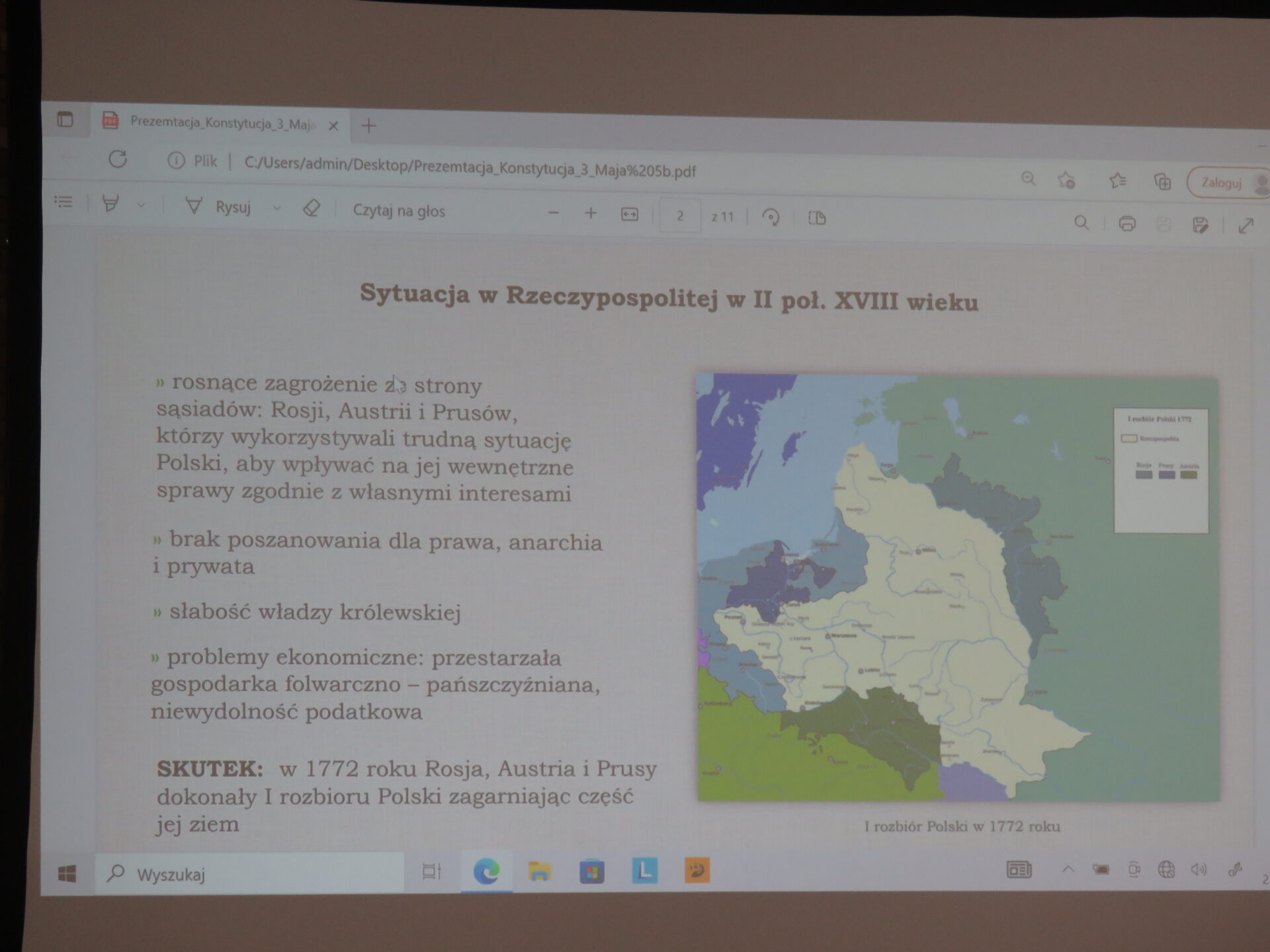Click the Czytaj na głos button
Image resolution: width=1270 pixels, height=952 pixels.
point(398,211)
